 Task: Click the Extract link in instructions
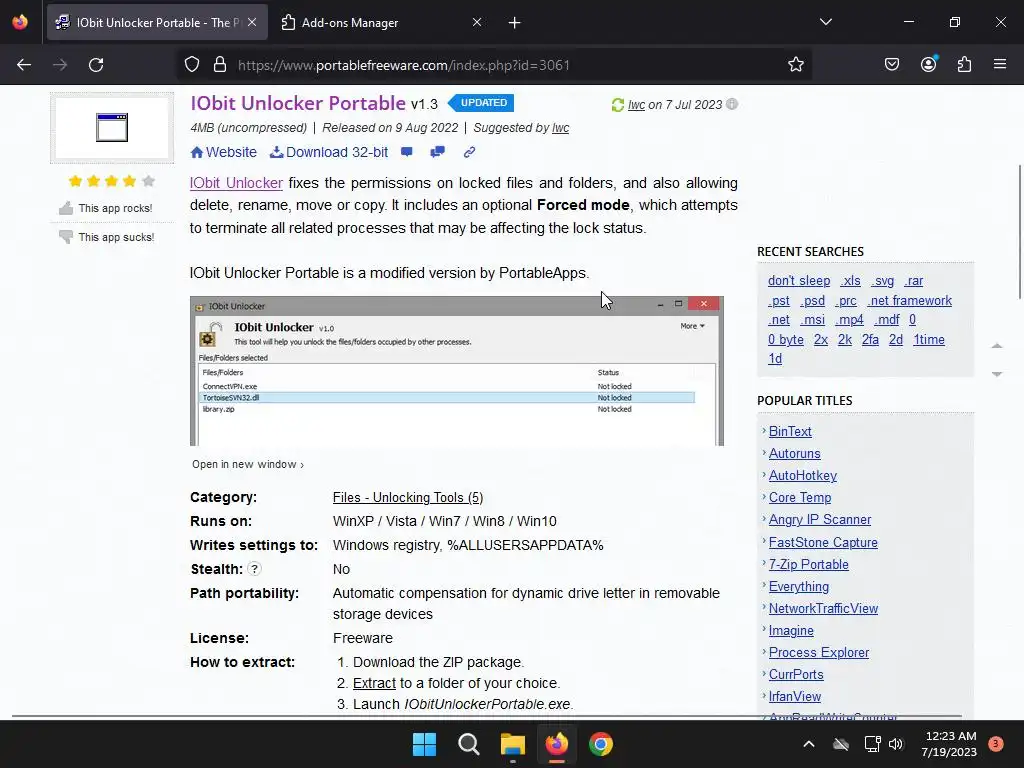[374, 683]
